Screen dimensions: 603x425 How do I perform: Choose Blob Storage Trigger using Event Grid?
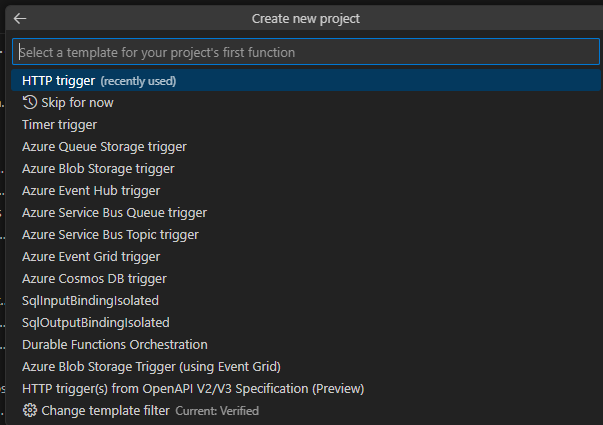click(x=151, y=367)
